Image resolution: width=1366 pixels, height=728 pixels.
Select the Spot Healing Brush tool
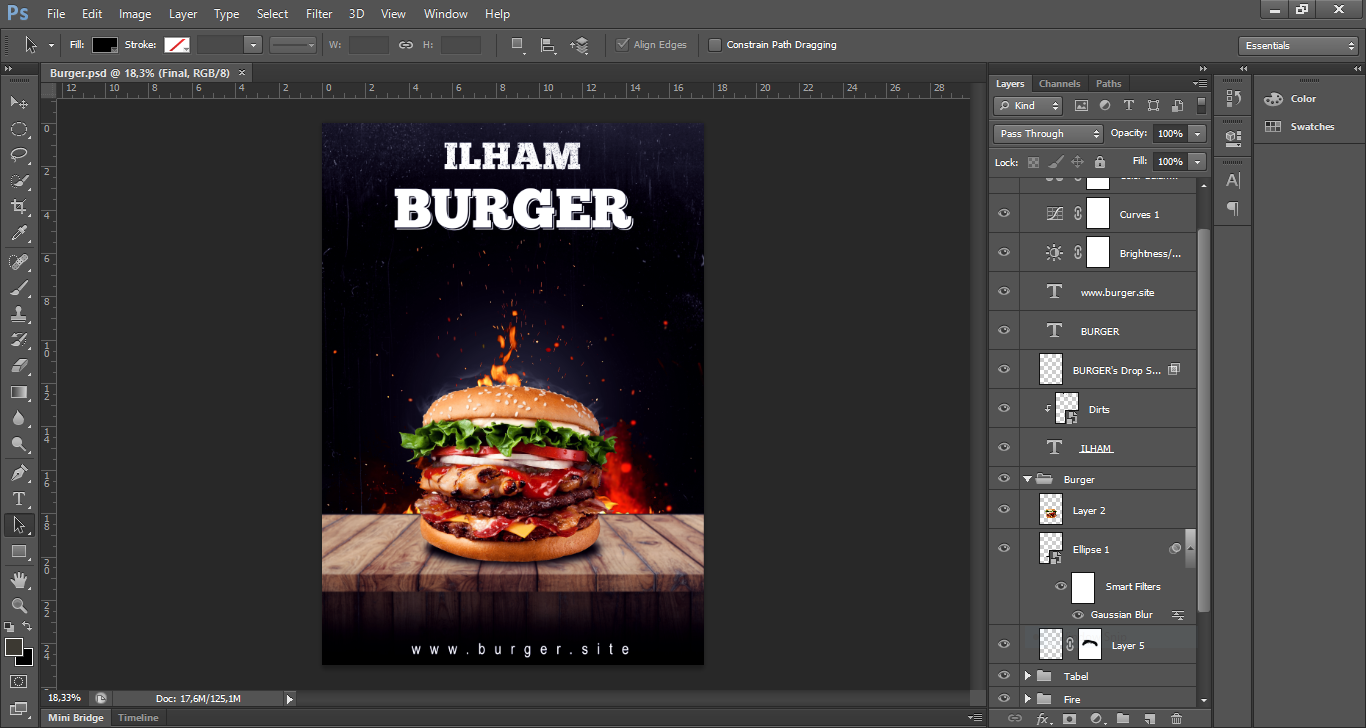pos(19,262)
